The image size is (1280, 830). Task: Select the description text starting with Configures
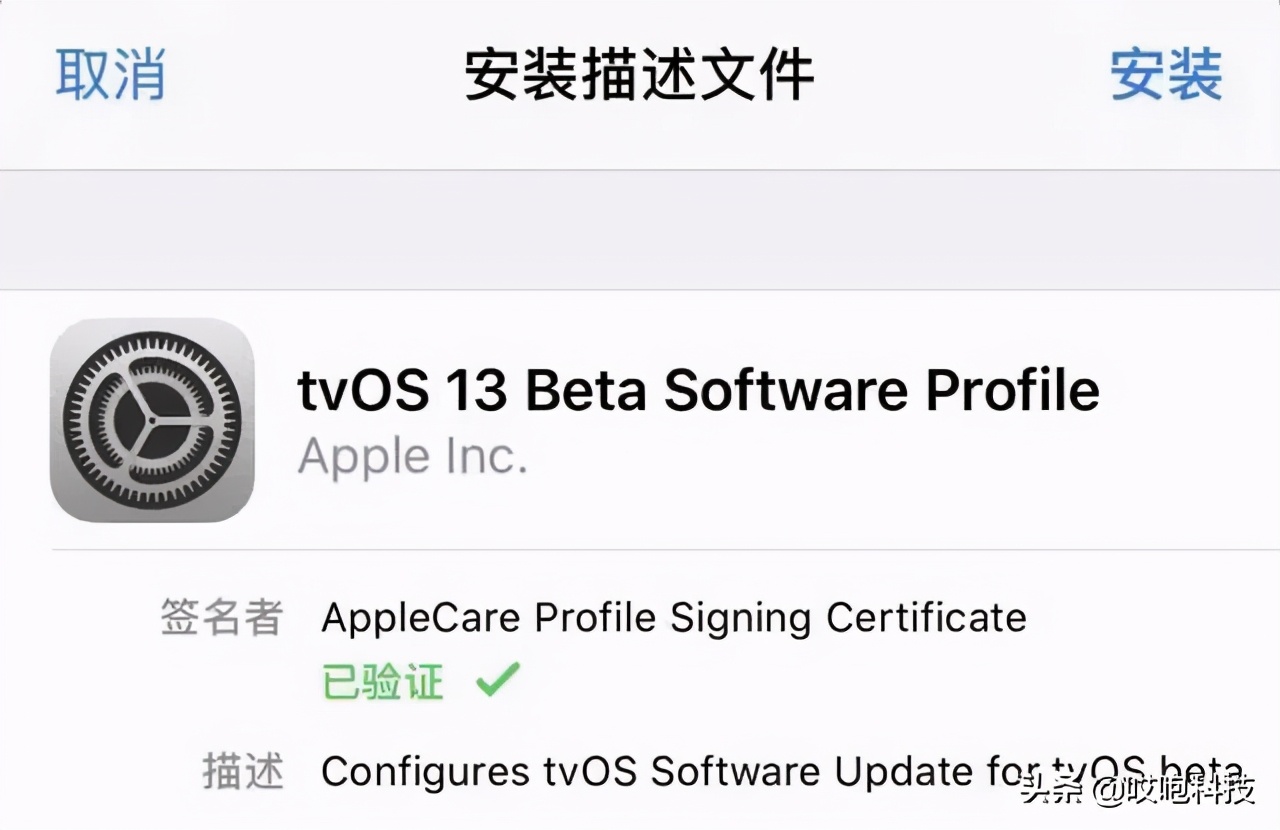coord(660,772)
